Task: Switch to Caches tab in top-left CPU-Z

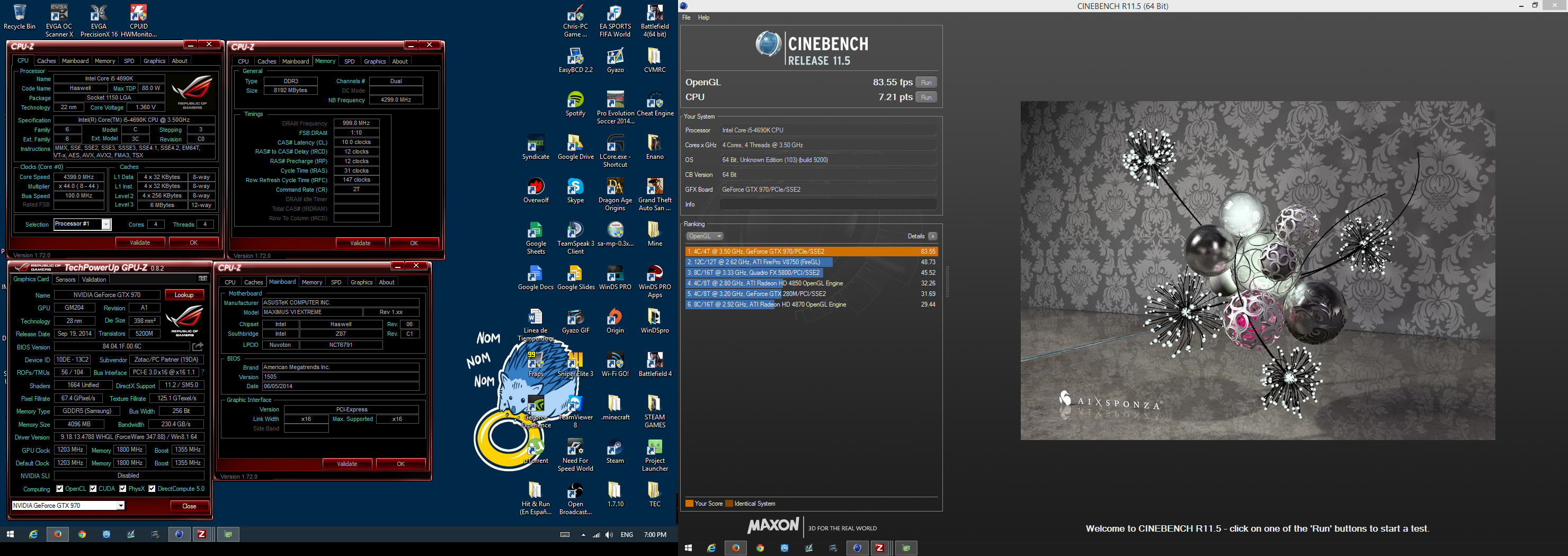Action: [x=46, y=61]
